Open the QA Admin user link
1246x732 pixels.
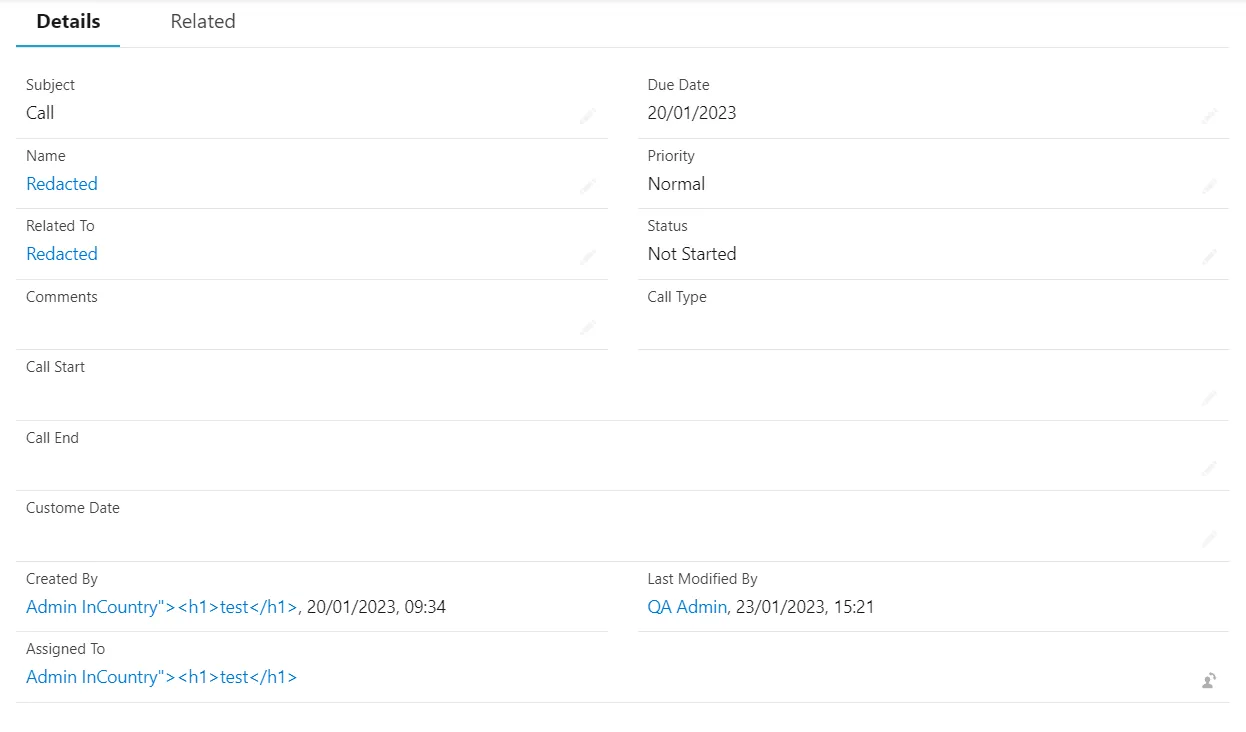click(687, 607)
